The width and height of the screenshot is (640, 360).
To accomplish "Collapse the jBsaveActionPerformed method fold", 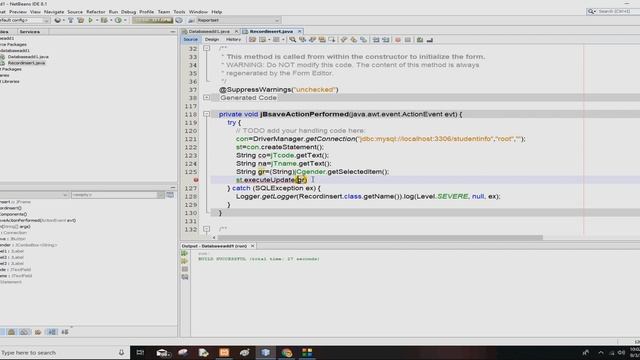I will pos(207,114).
